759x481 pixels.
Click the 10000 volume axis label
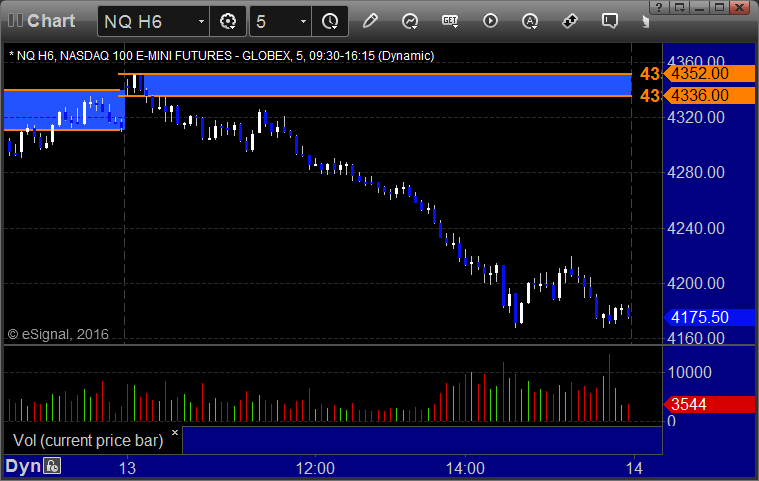[689, 372]
